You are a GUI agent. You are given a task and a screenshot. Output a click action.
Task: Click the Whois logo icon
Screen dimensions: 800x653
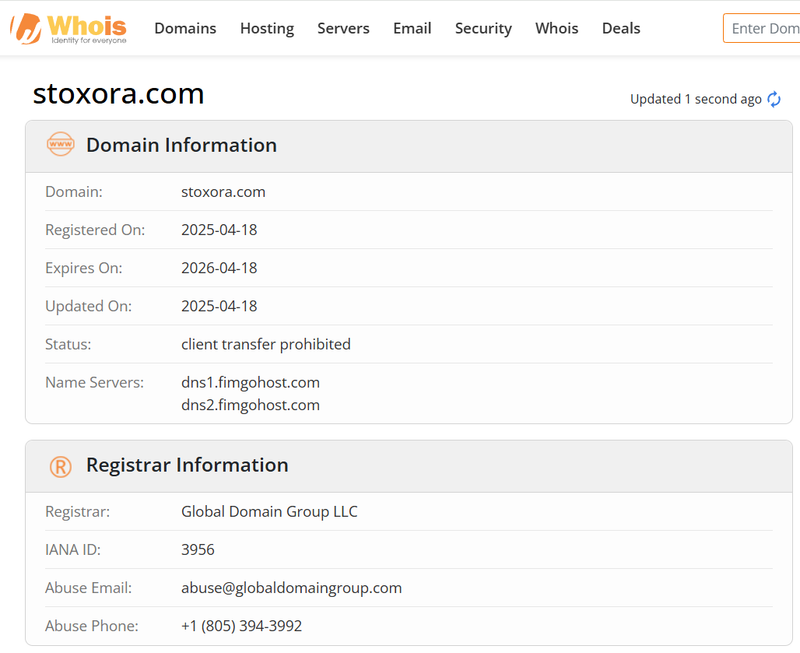coord(68,29)
